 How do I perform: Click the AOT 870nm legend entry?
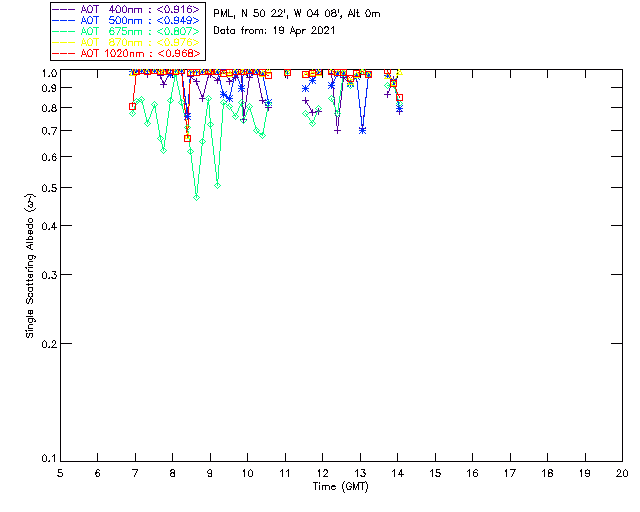tap(126, 42)
